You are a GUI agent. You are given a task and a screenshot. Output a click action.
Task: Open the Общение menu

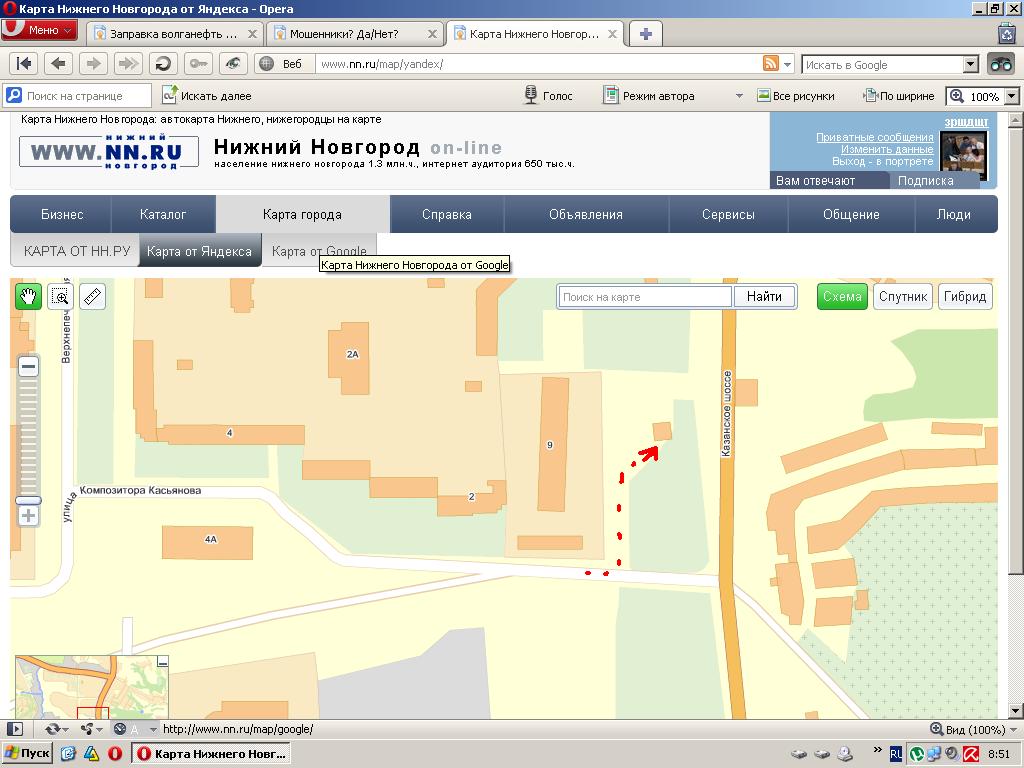click(x=851, y=214)
